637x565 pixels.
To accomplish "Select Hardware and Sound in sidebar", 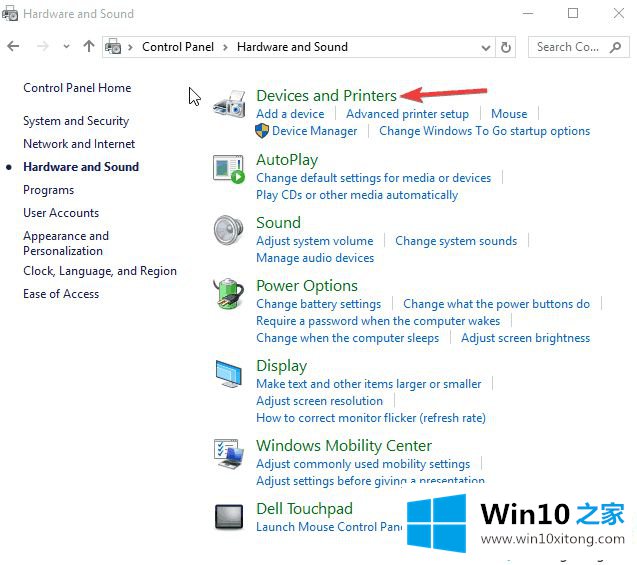I will pyautogui.click(x=81, y=167).
